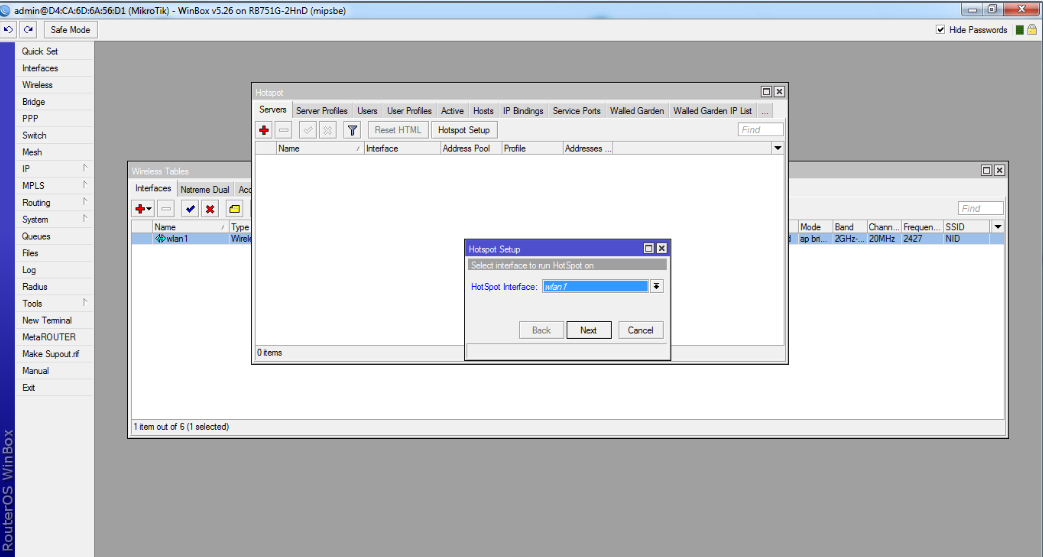The height and width of the screenshot is (557, 1043).
Task: Click the HotSpot Interface field showing wlan1
Action: click(595, 286)
